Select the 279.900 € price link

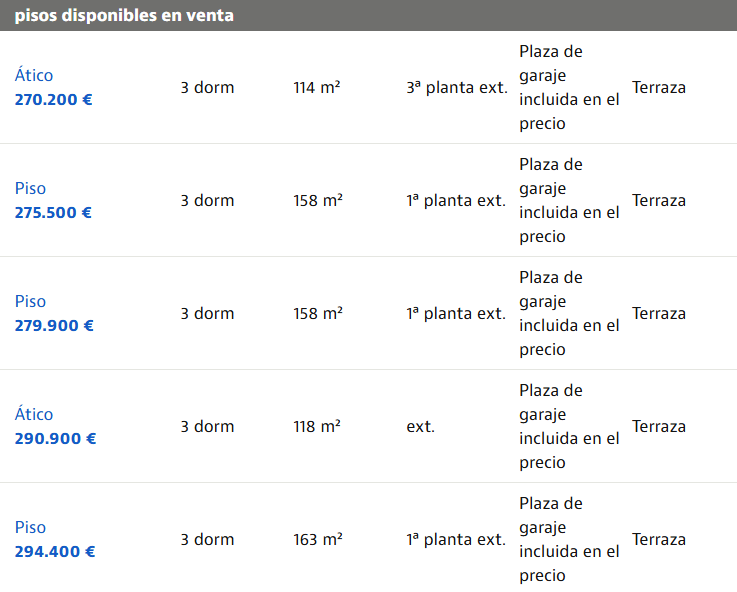54,326
